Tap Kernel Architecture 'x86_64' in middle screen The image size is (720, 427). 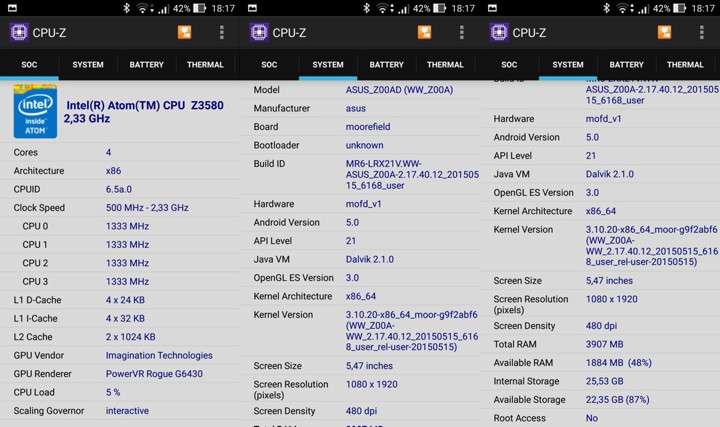click(x=360, y=296)
